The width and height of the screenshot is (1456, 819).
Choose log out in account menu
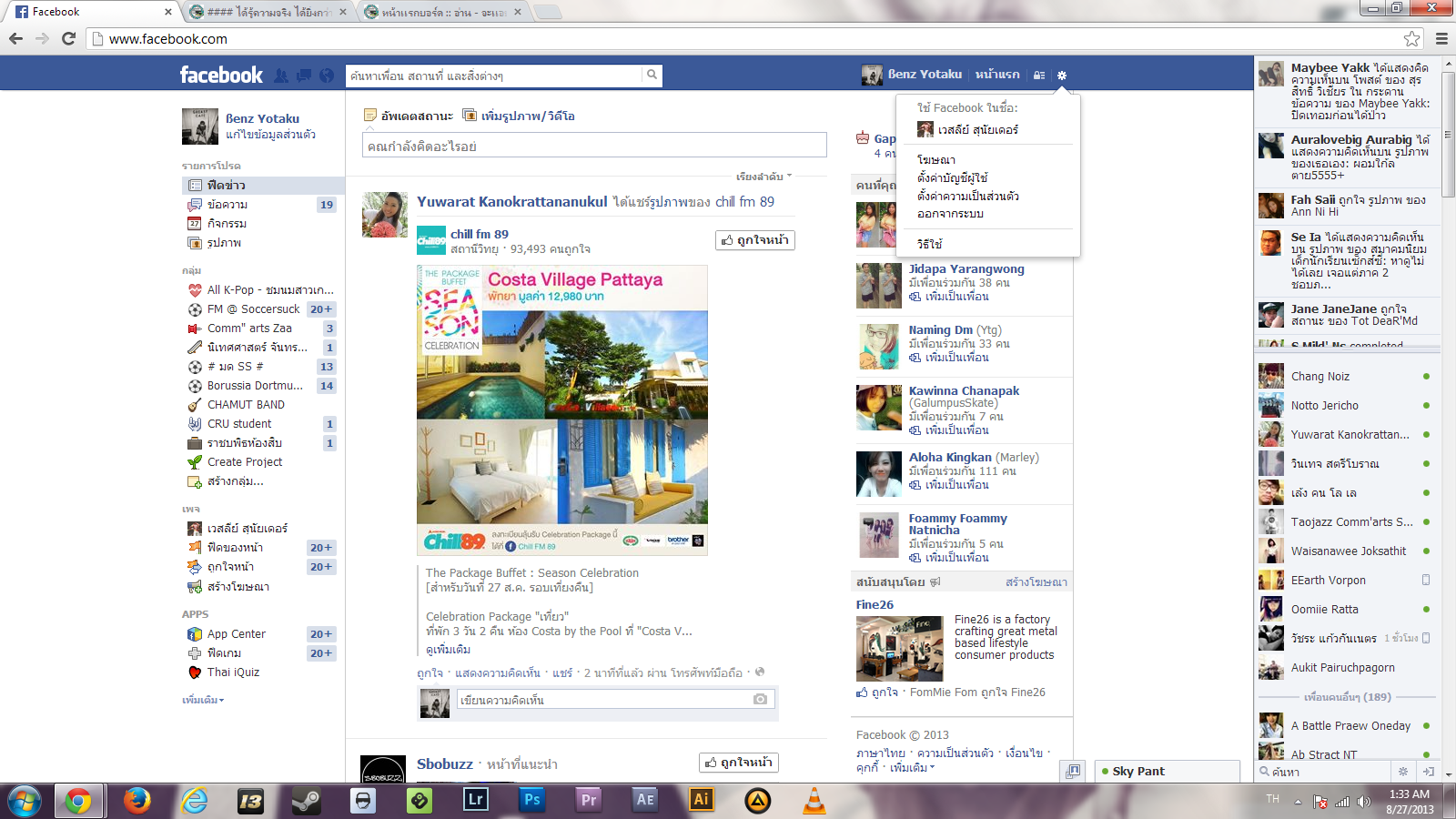coord(950,214)
